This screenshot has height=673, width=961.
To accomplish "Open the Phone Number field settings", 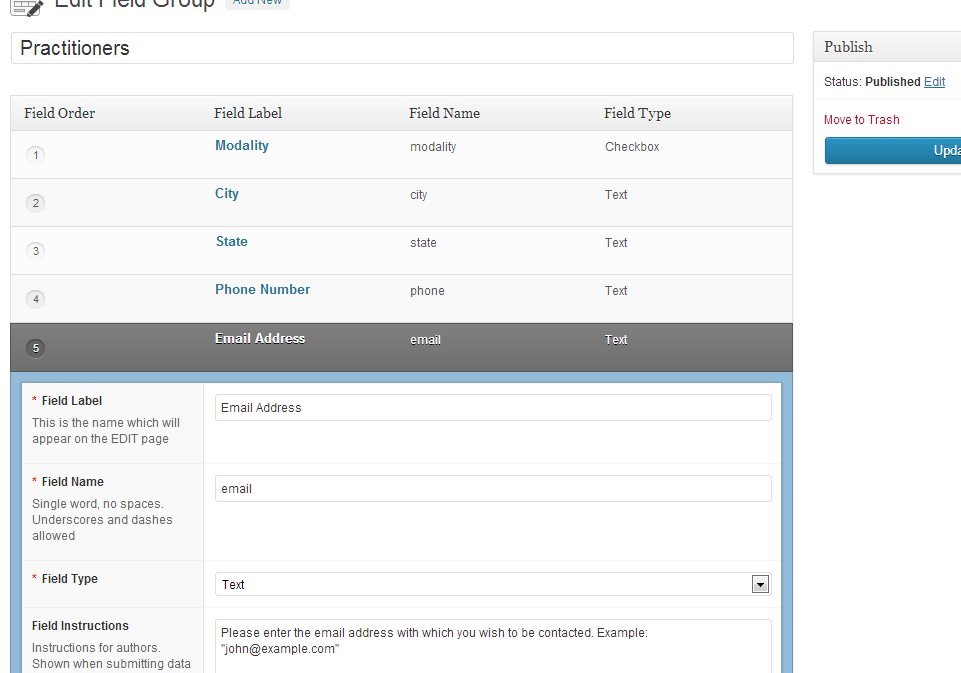I will pos(262,289).
